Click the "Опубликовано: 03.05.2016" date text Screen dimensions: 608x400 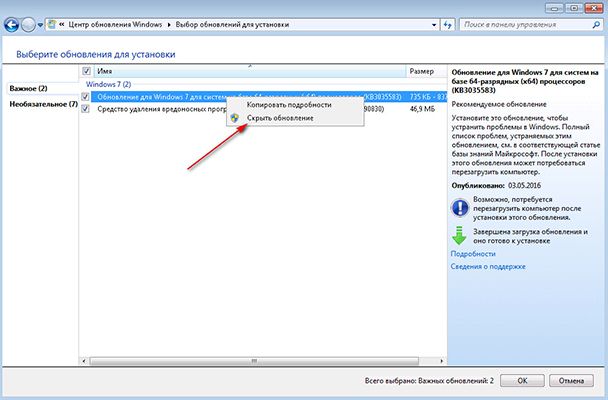point(496,186)
